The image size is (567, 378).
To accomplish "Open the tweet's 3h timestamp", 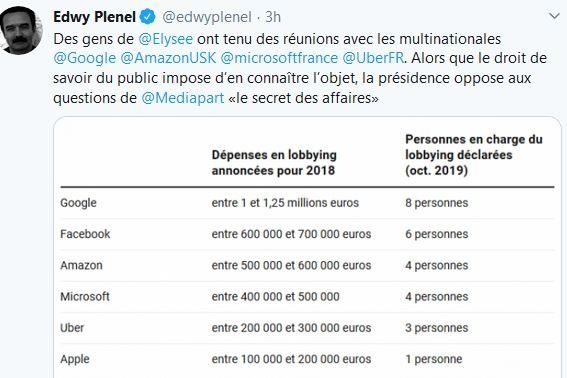I will 273,17.
